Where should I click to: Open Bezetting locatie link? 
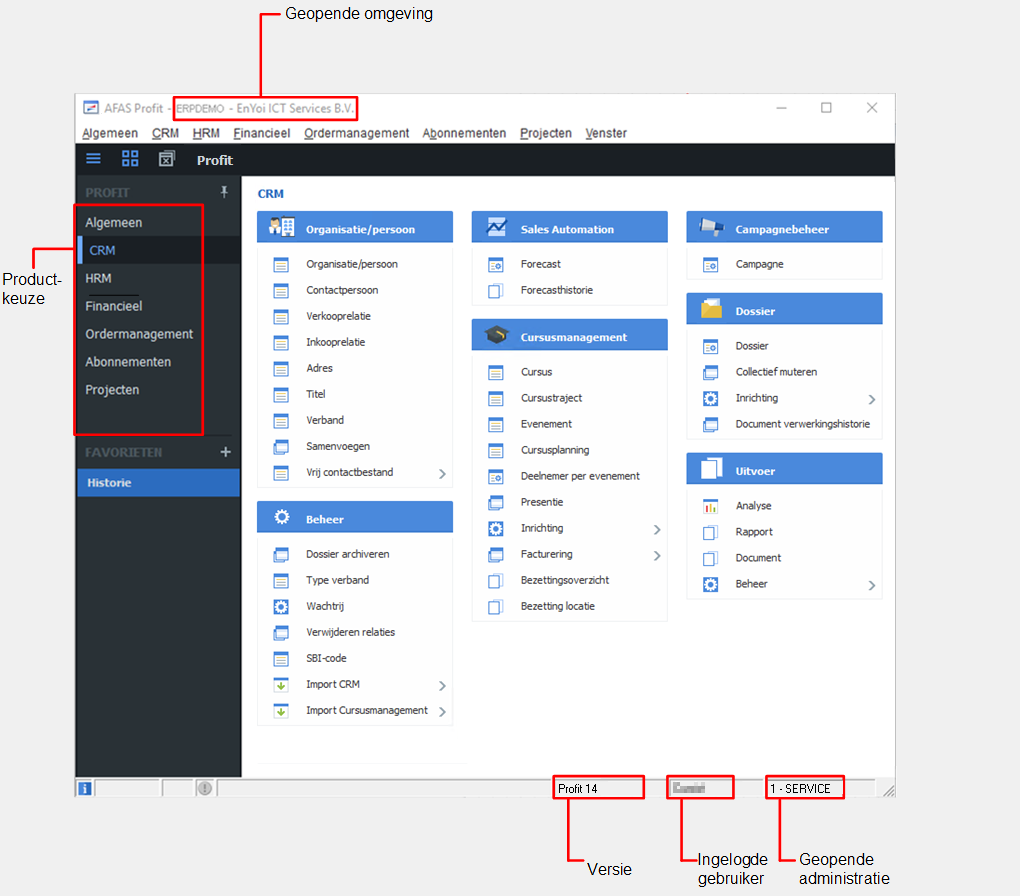pos(557,606)
